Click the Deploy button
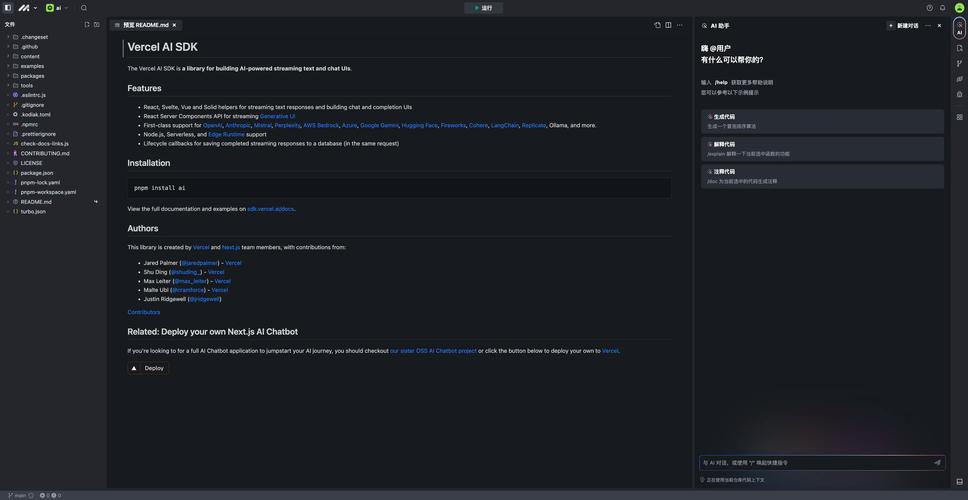This screenshot has width=968, height=500. click(x=148, y=368)
